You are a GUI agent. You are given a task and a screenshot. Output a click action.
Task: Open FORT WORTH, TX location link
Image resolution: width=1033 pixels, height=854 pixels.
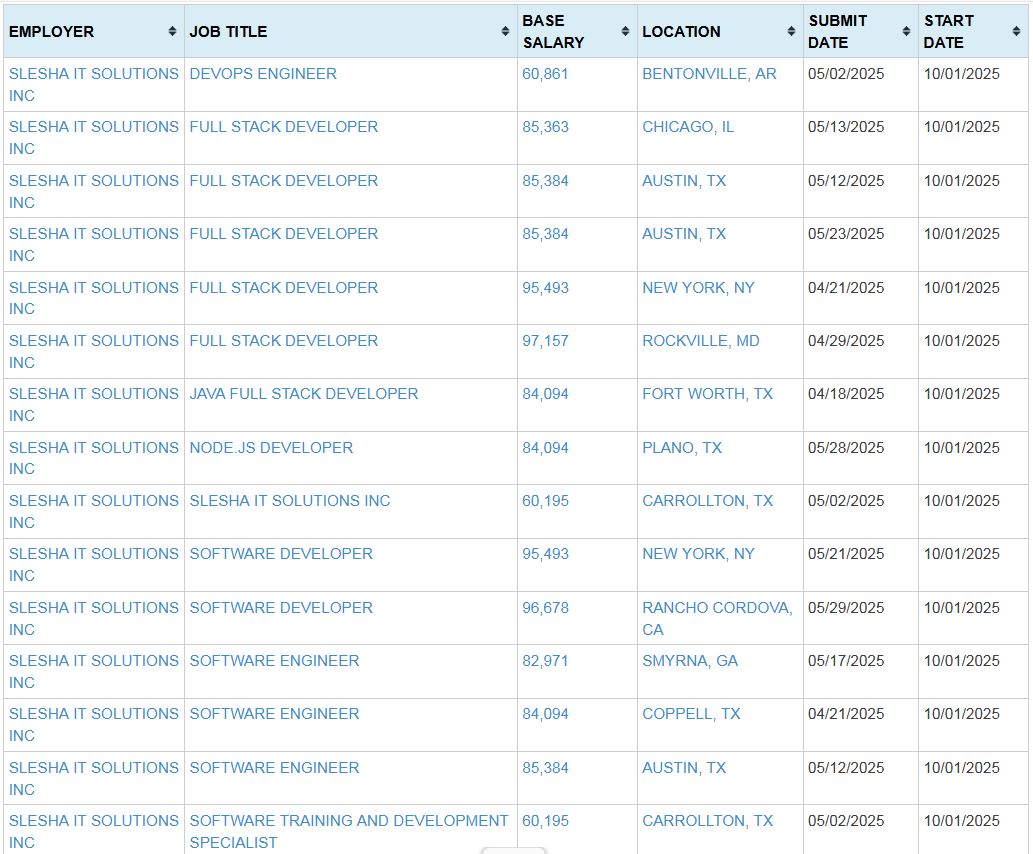pos(707,393)
